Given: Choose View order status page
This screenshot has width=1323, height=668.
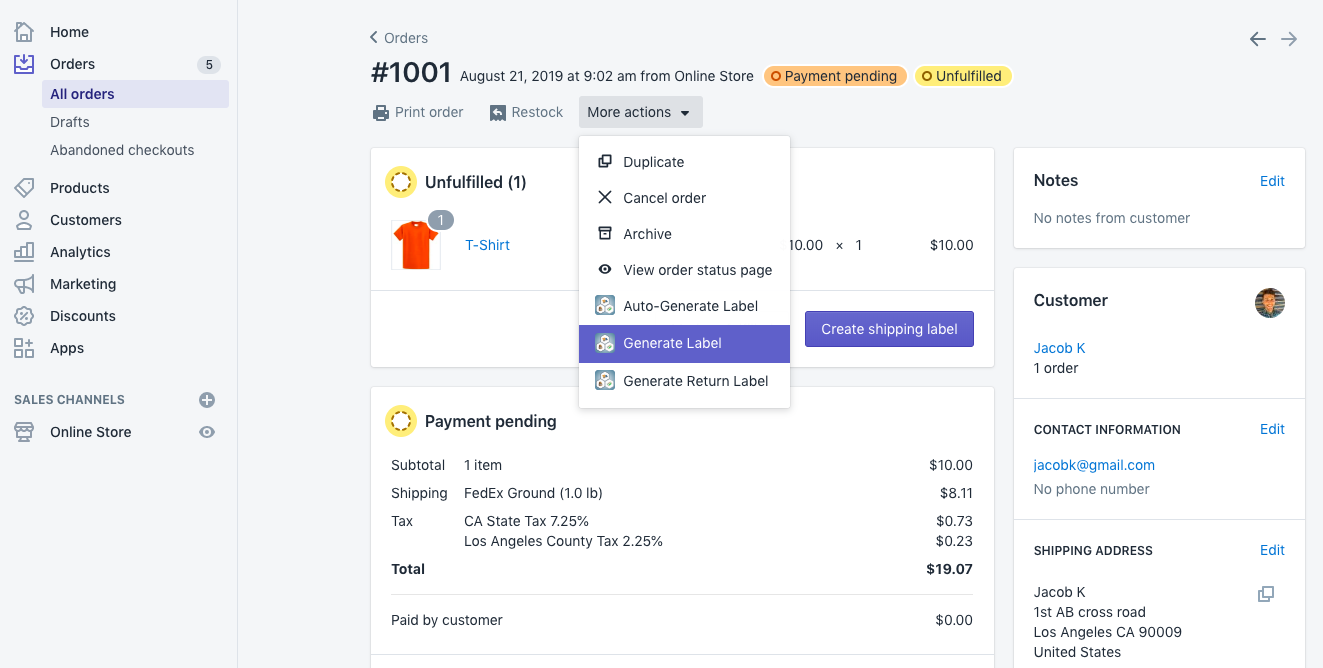Looking at the screenshot, I should pos(685,270).
